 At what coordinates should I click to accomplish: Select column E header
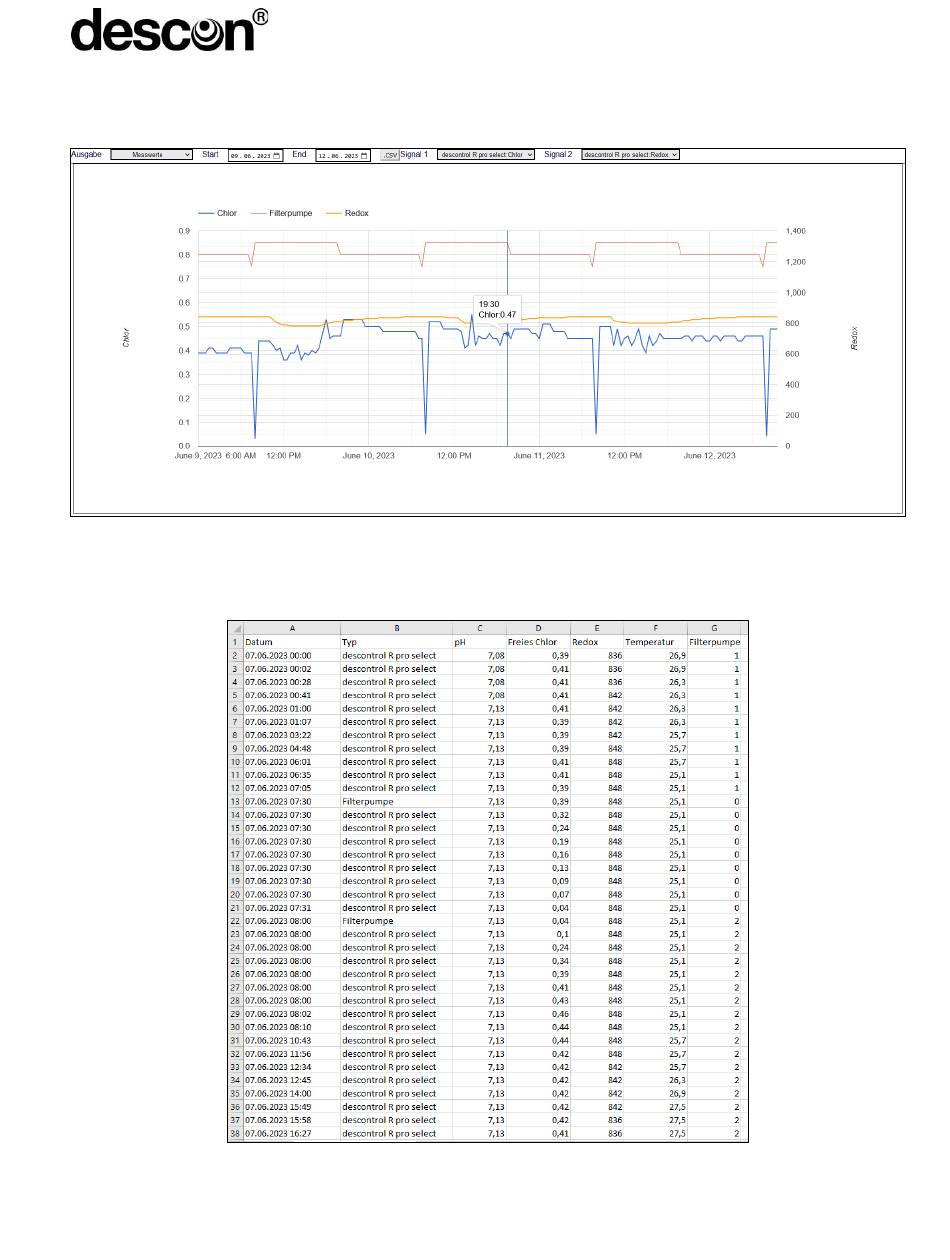coord(596,628)
